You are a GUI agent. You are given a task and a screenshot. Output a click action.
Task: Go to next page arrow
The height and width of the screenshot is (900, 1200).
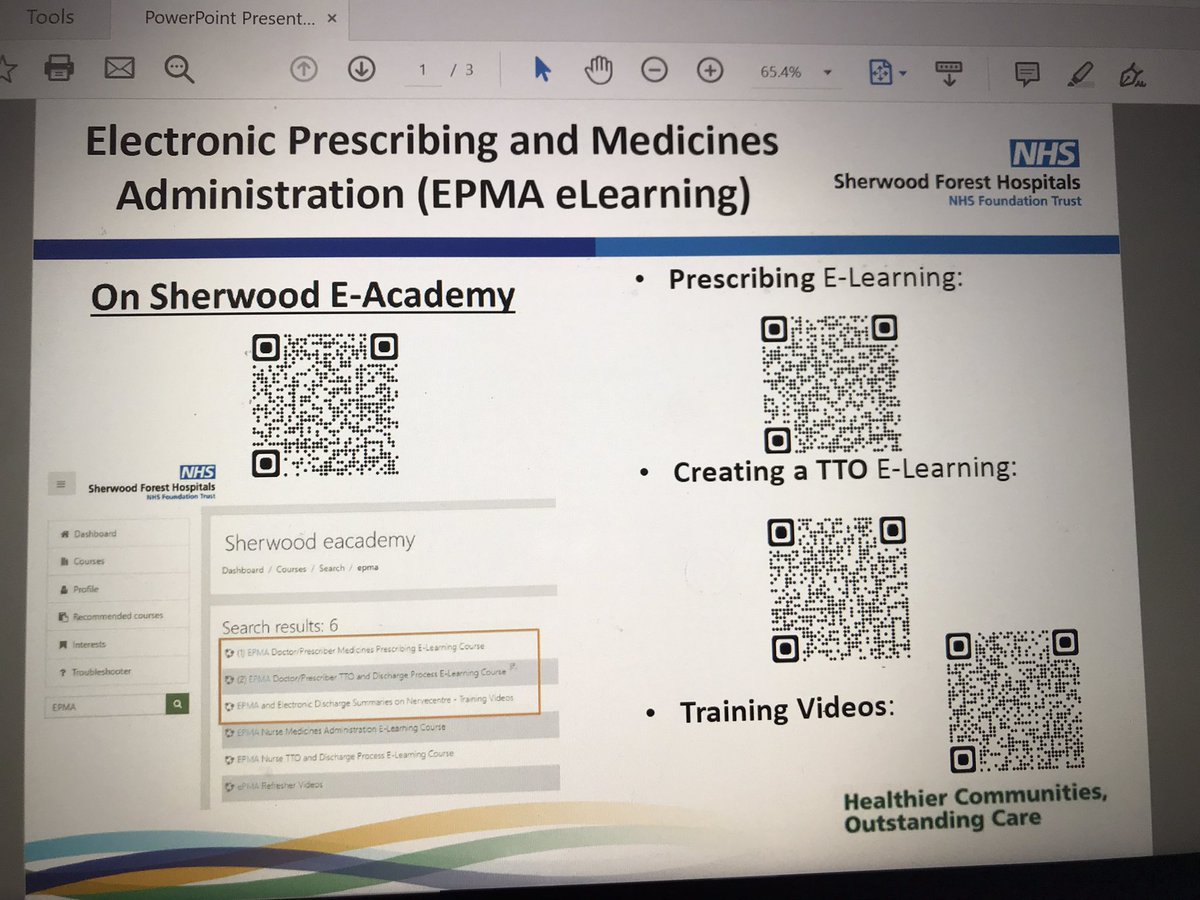pos(361,69)
